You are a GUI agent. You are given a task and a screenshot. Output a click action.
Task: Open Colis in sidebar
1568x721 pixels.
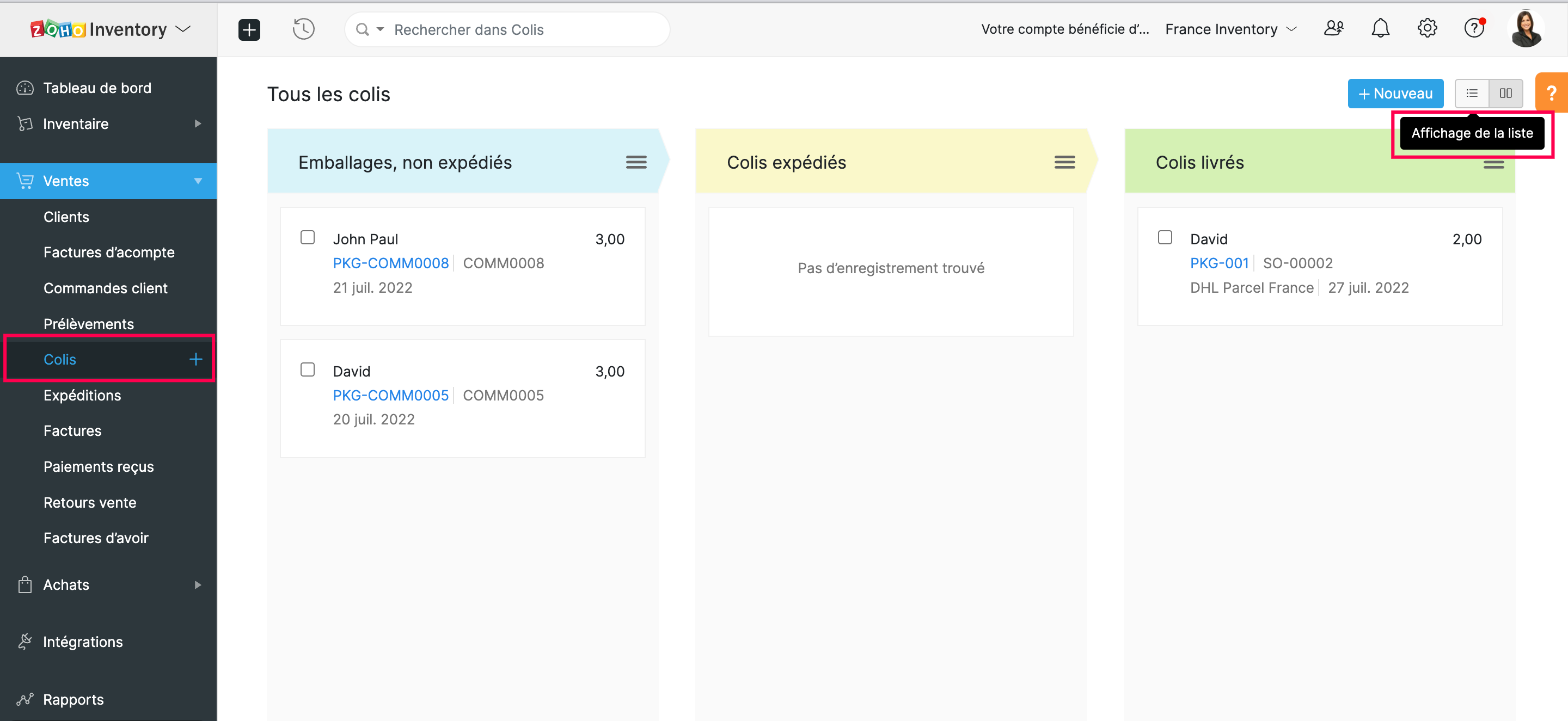(60, 360)
